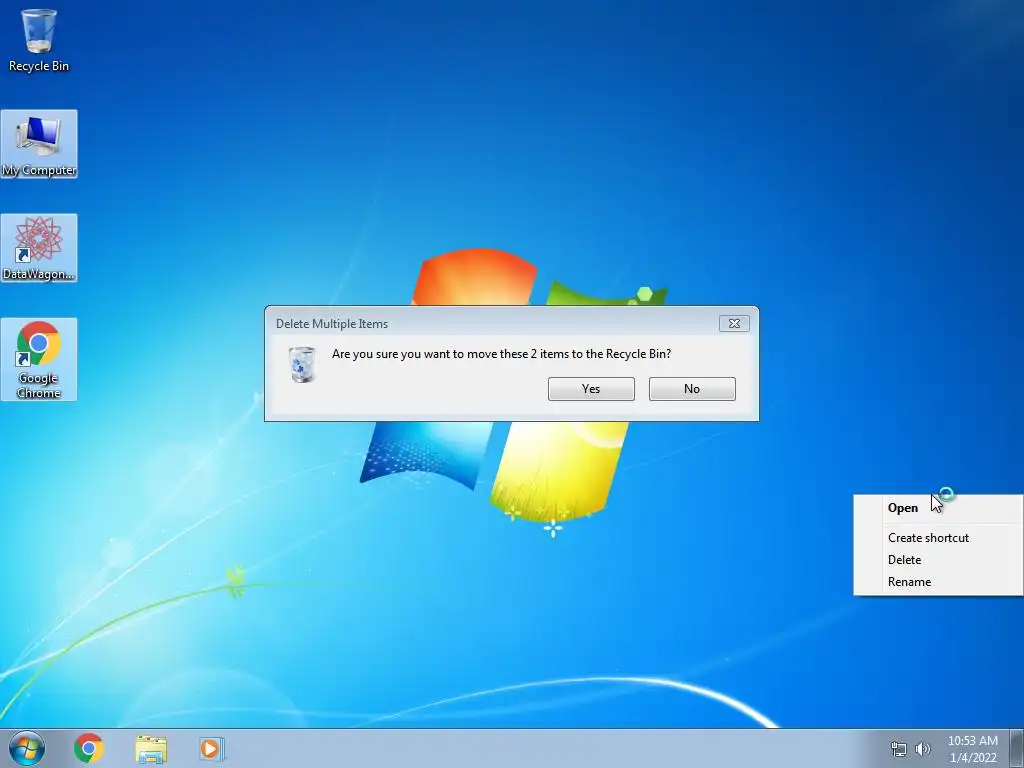Viewport: 1024px width, 768px height.
Task: Select the My Computer desktop icon
Action: click(39, 144)
